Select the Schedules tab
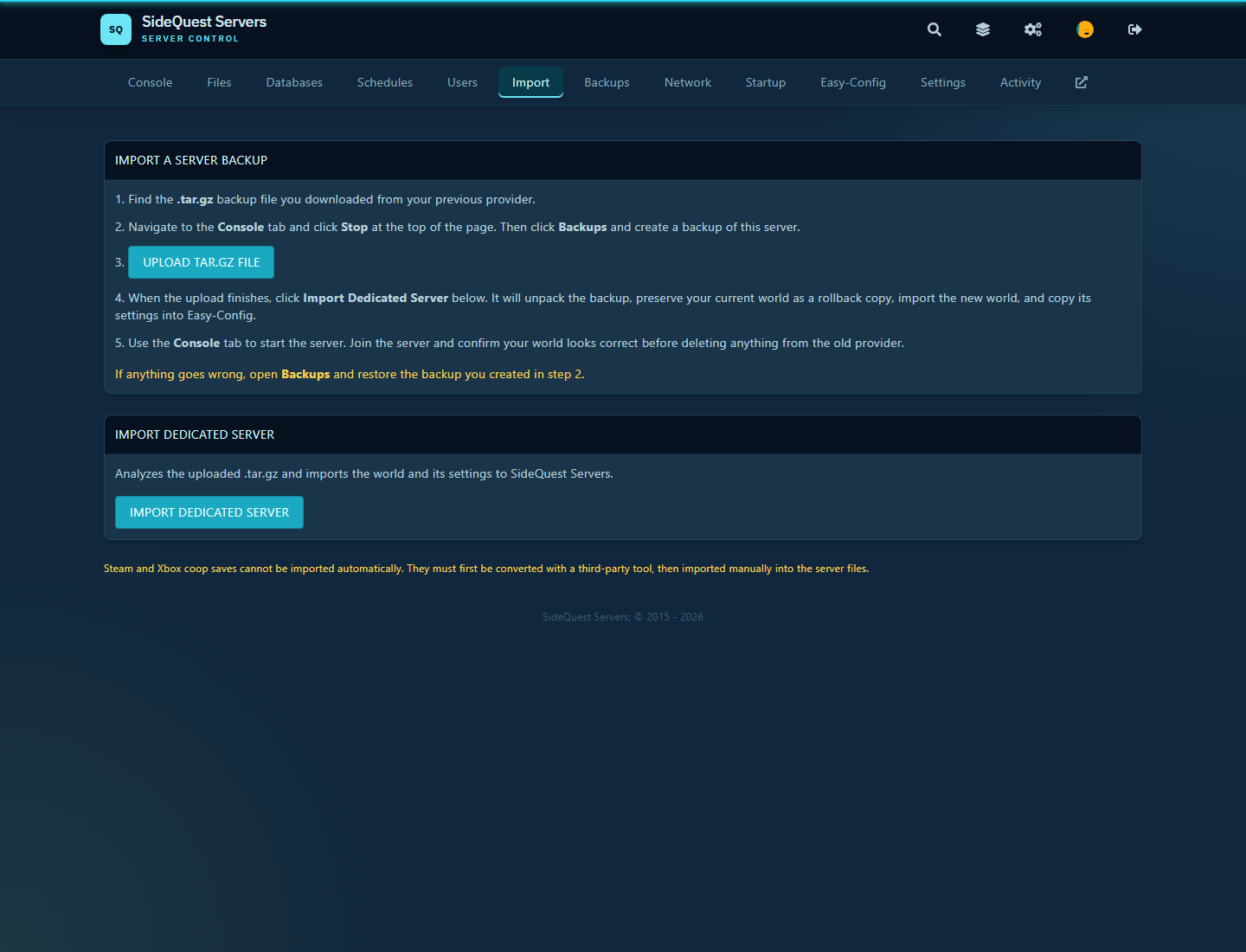The width and height of the screenshot is (1246, 952). tap(385, 82)
